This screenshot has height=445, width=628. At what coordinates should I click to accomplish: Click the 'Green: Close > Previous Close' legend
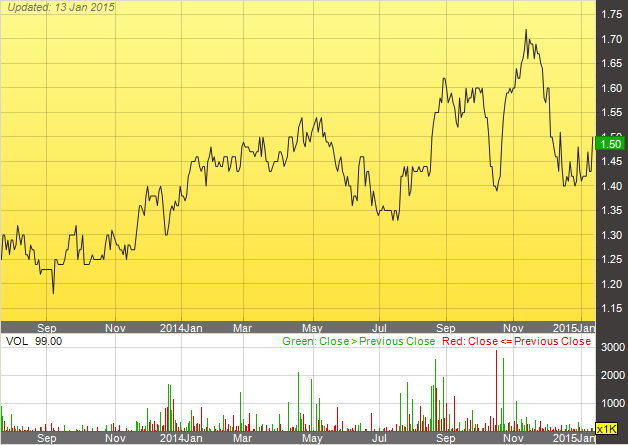click(x=358, y=341)
